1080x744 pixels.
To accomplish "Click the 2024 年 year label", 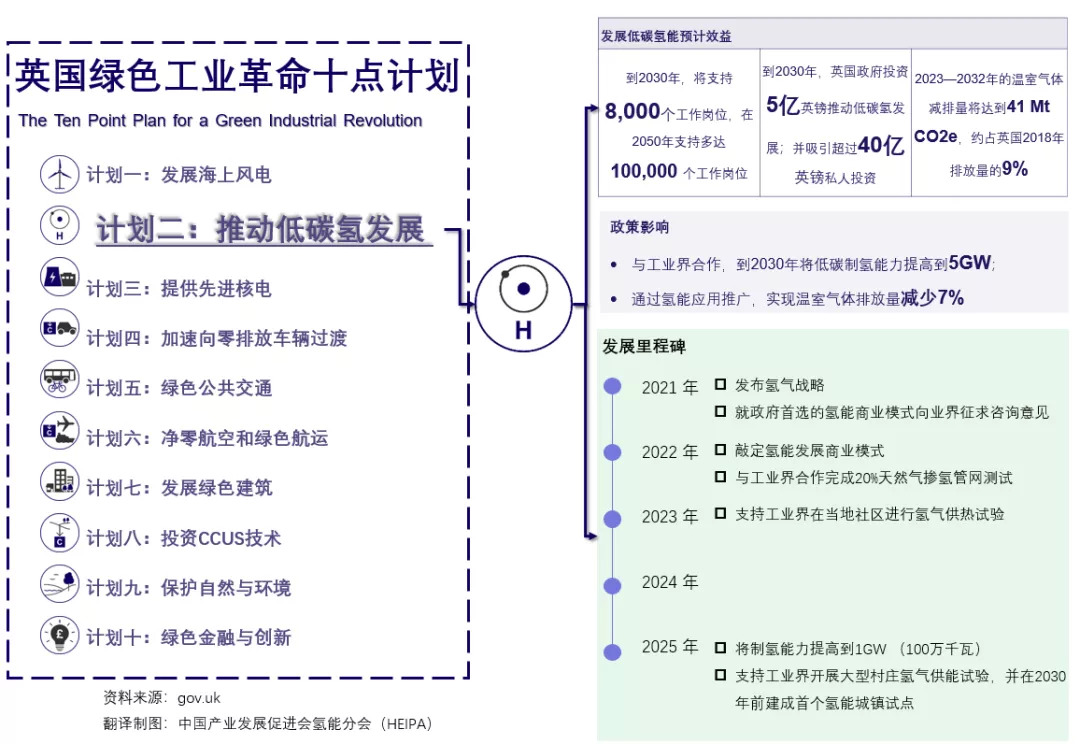I will click(669, 583).
